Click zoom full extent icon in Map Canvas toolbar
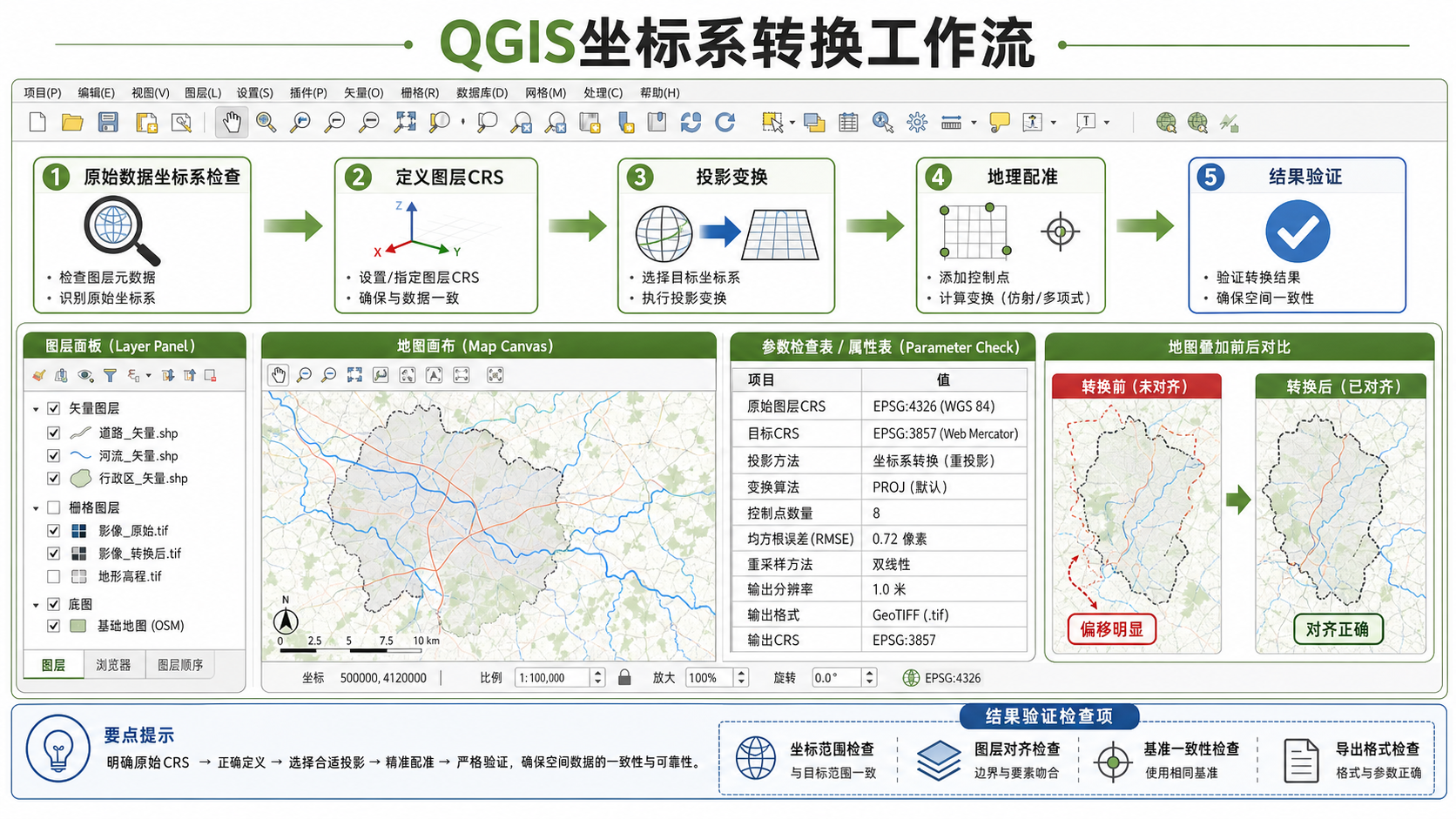1456x819 pixels. tap(354, 375)
